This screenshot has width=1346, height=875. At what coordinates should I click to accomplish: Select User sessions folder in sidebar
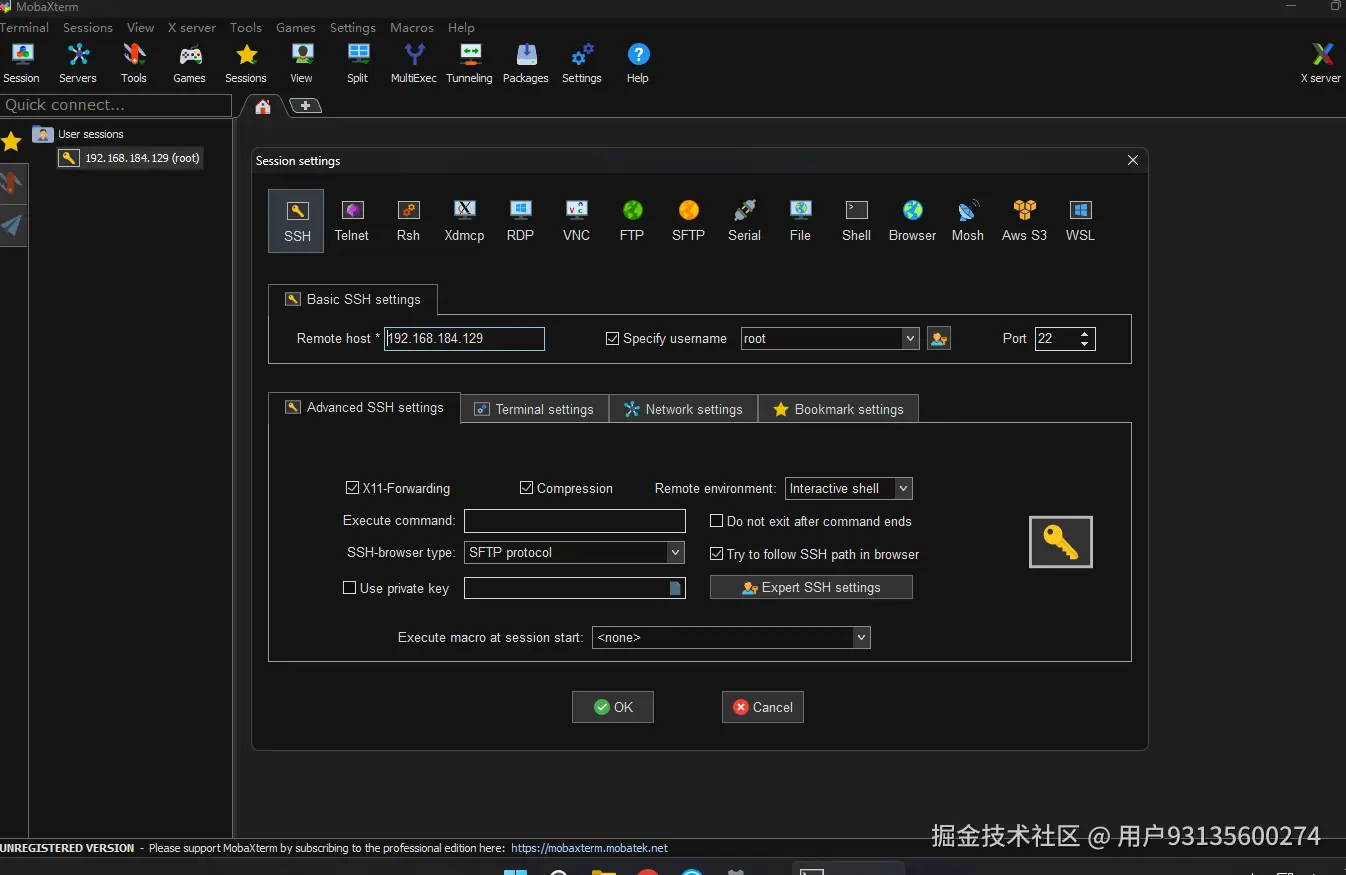coord(78,134)
